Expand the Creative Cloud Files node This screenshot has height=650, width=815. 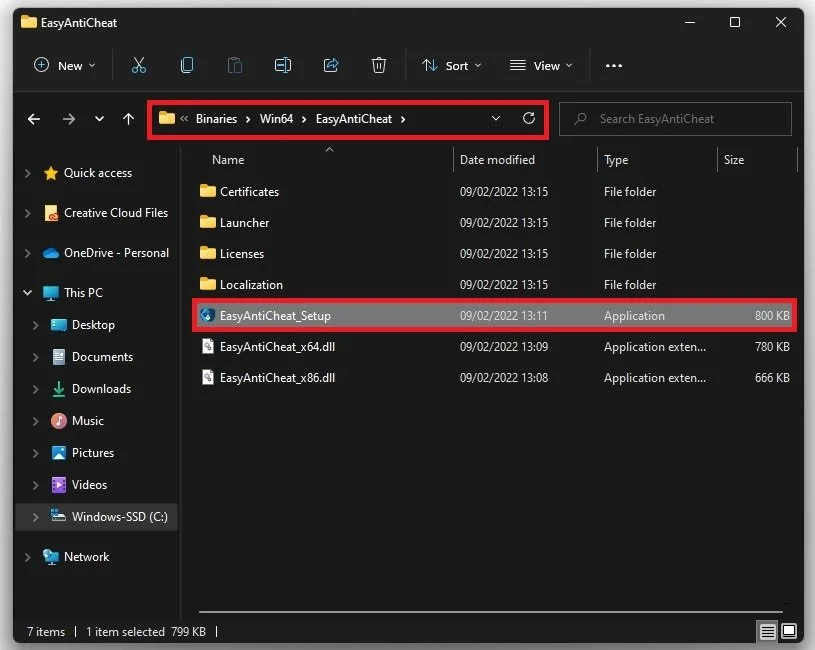[x=28, y=213]
